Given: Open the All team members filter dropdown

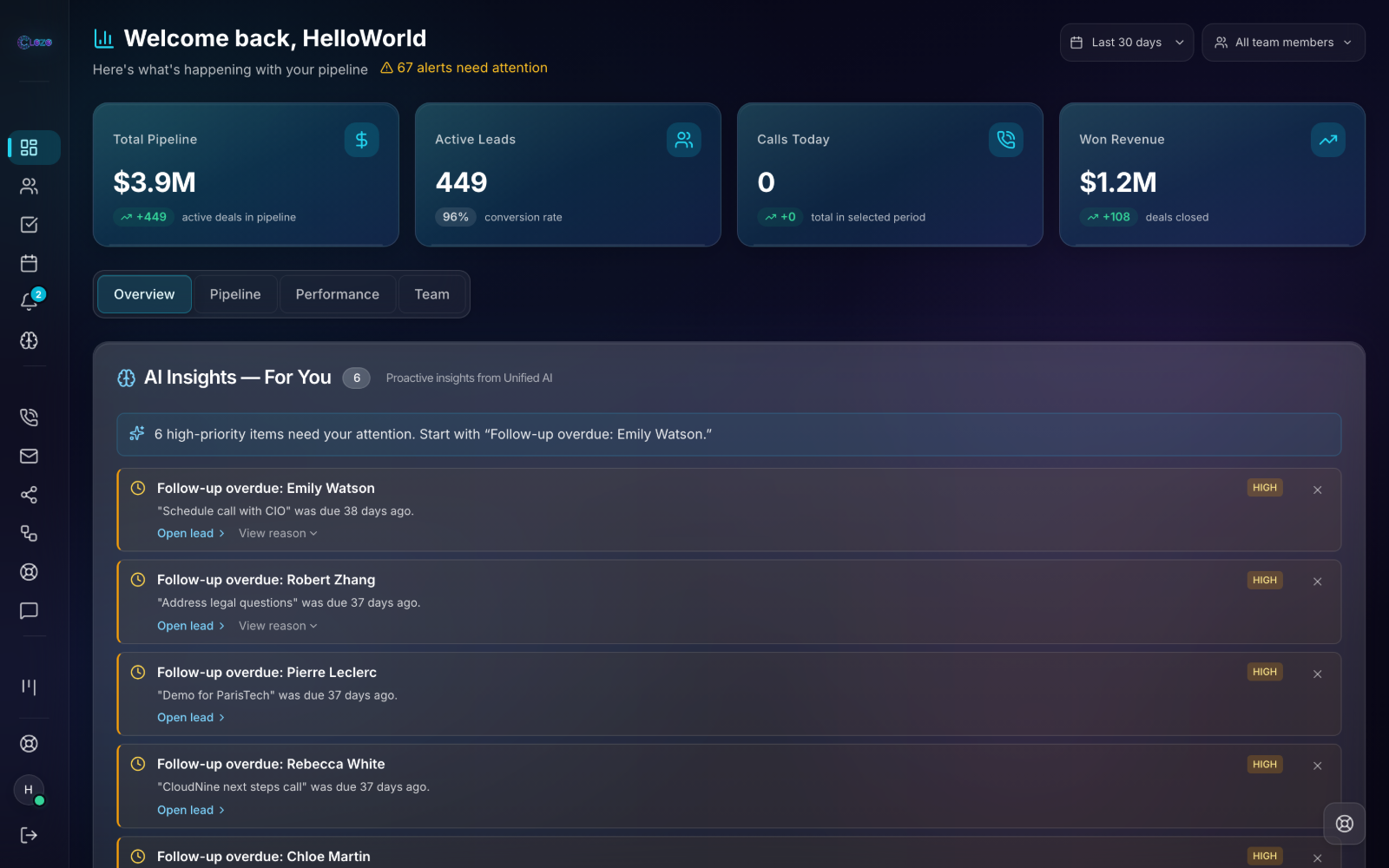Looking at the screenshot, I should (x=1283, y=43).
